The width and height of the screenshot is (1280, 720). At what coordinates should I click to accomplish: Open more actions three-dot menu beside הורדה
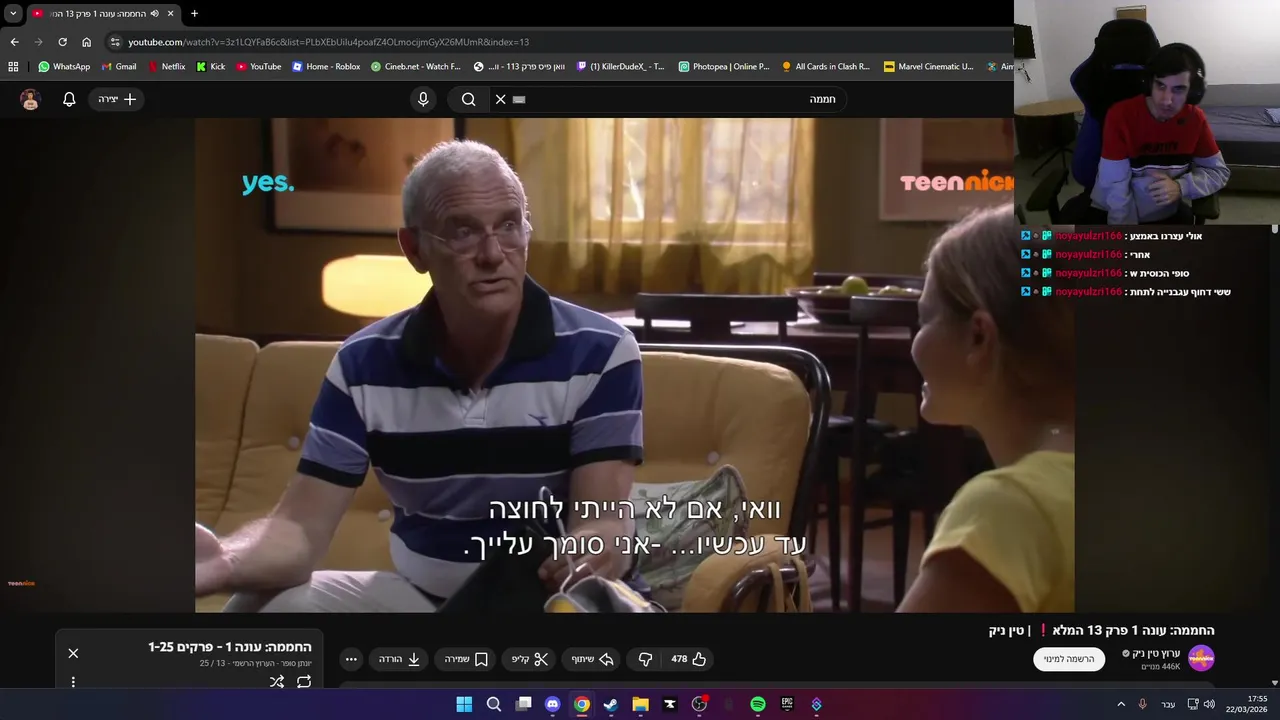(x=351, y=659)
